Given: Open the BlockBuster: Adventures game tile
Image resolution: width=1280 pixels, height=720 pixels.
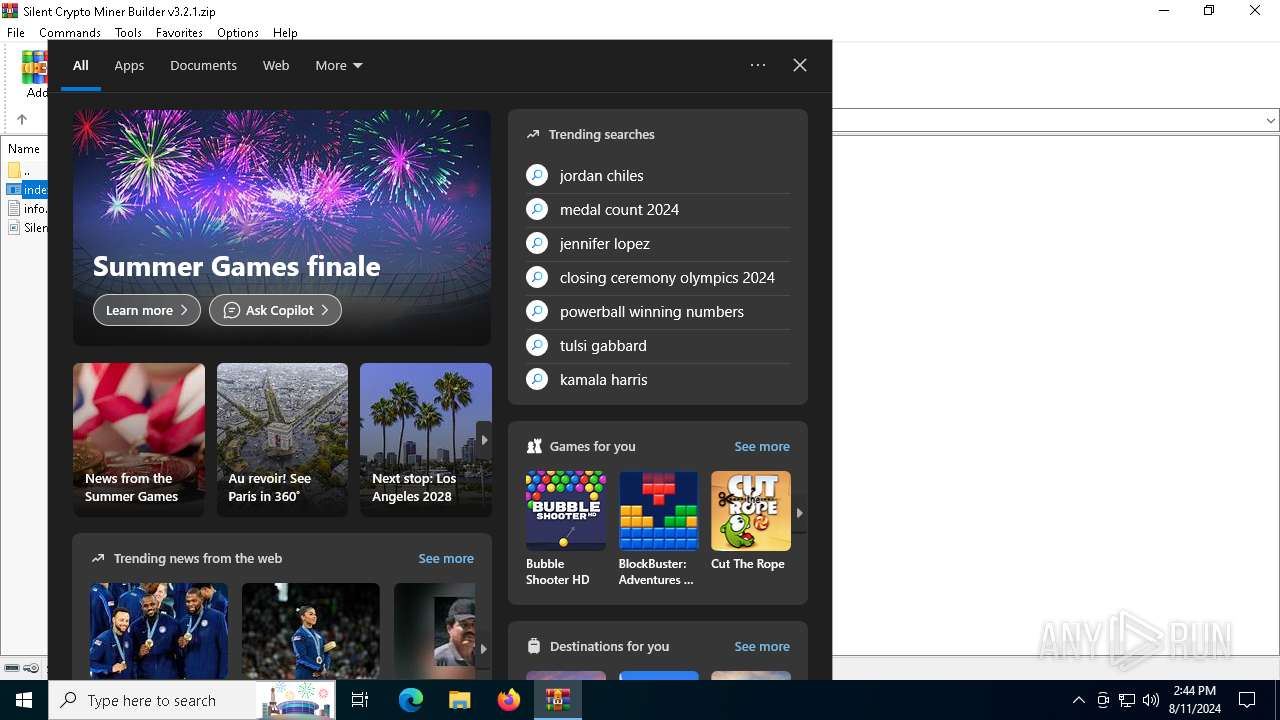Looking at the screenshot, I should (658, 529).
